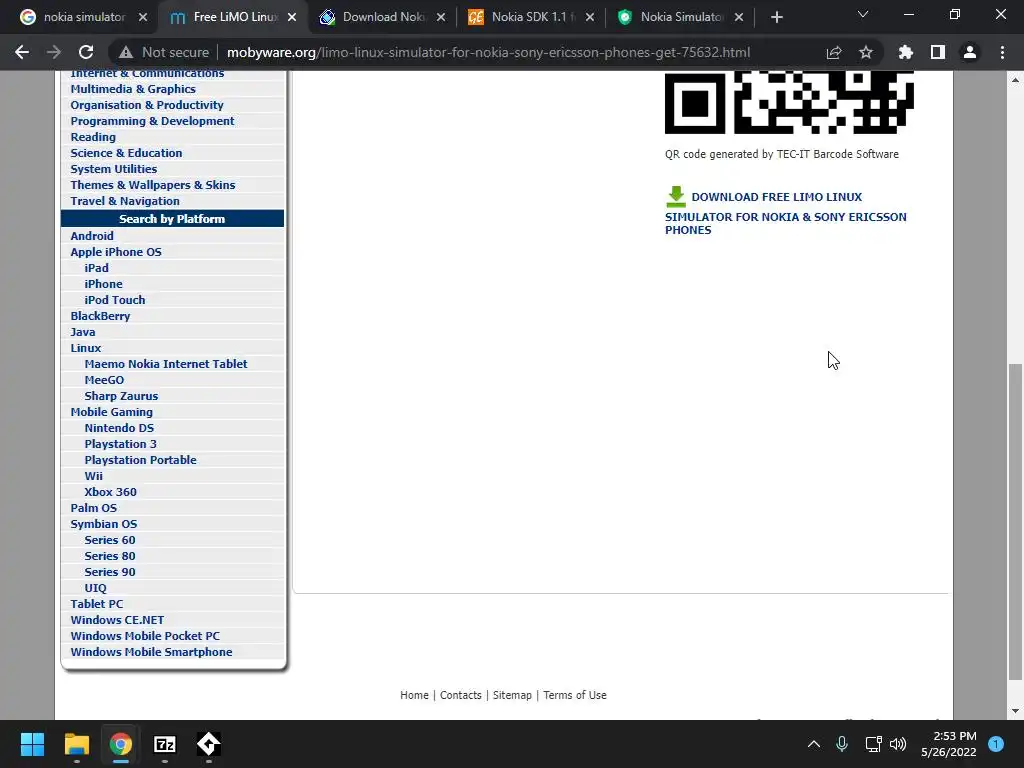
Task: Select the Palm OS platform
Action: [x=94, y=508]
